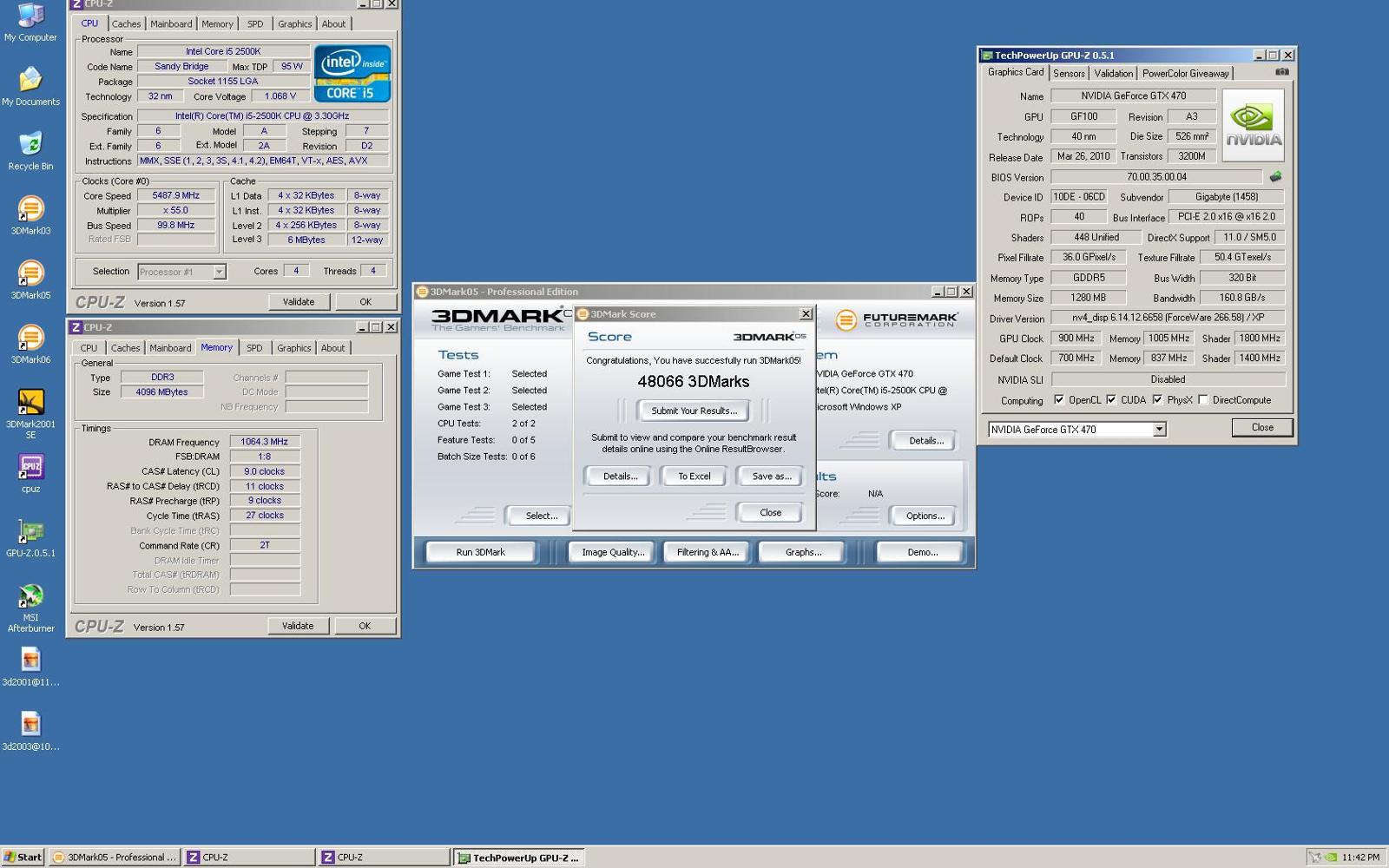Switch to Mainboard tab in top CPU-Z window
Viewport: 1389px width, 868px height.
pyautogui.click(x=171, y=23)
